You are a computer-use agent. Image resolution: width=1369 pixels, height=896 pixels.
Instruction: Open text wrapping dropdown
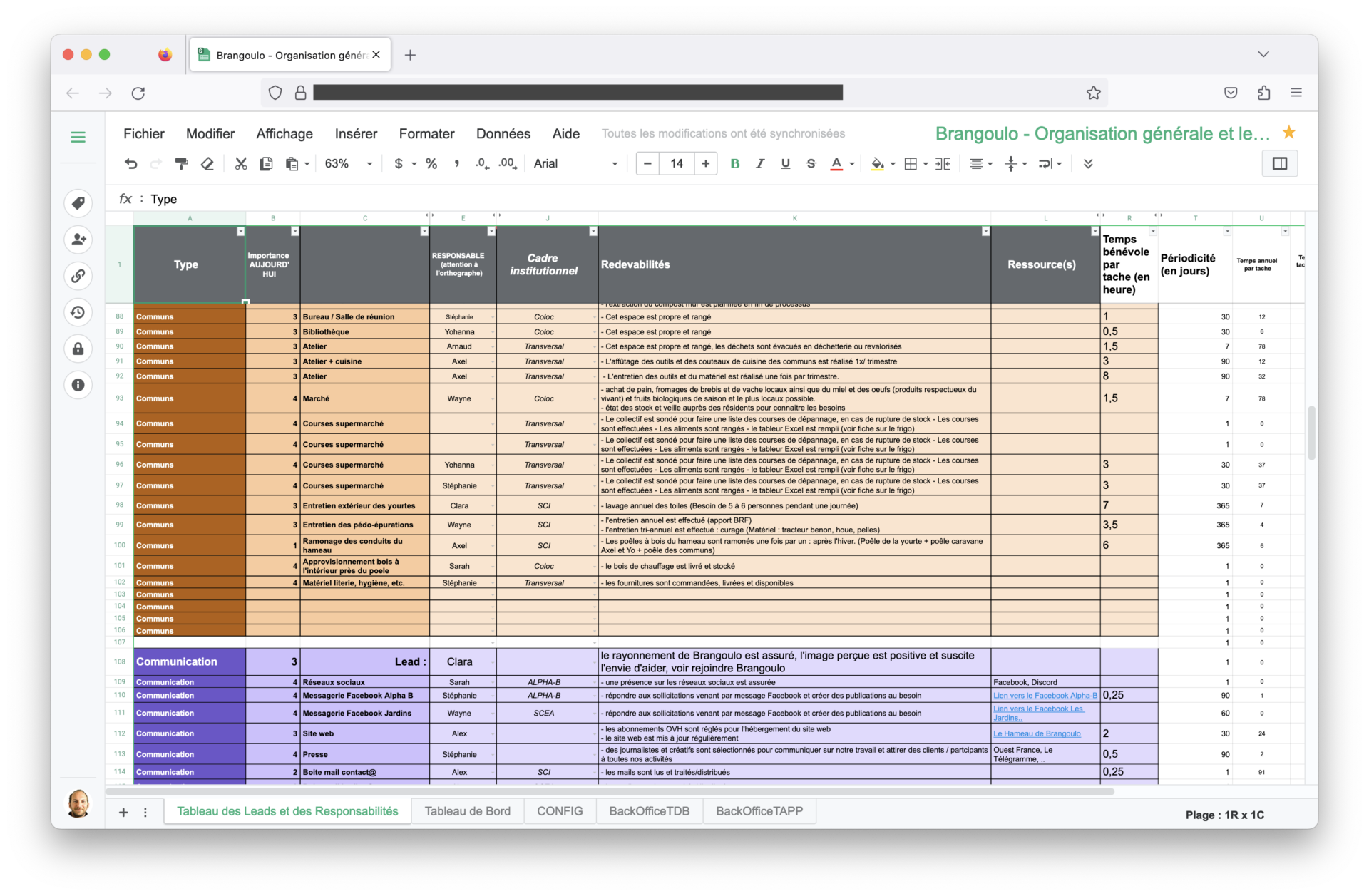(1050, 163)
